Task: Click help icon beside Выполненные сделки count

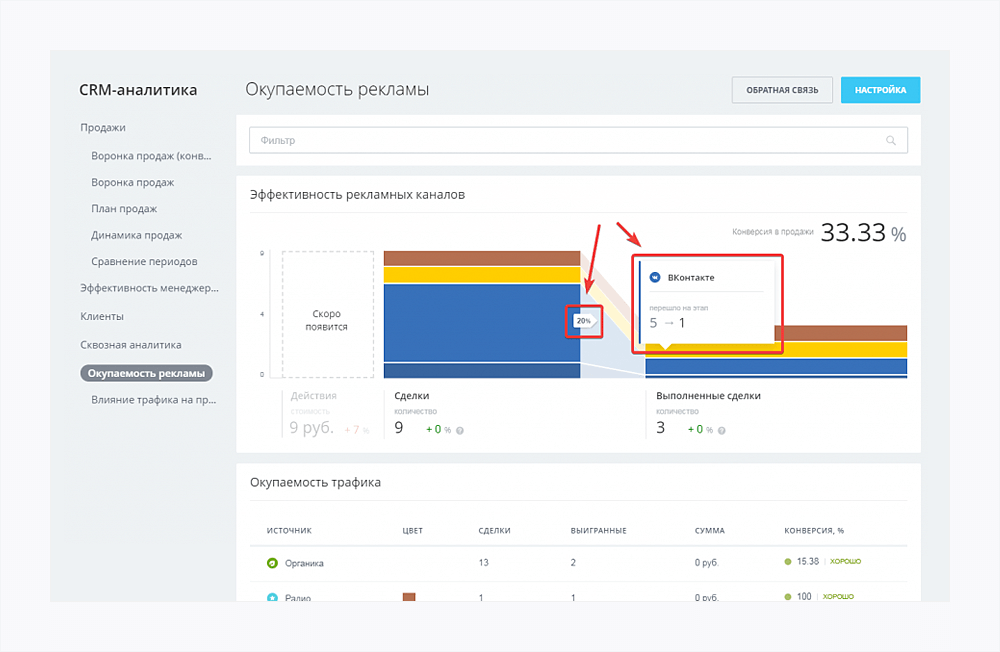Action: pyautogui.click(x=721, y=430)
